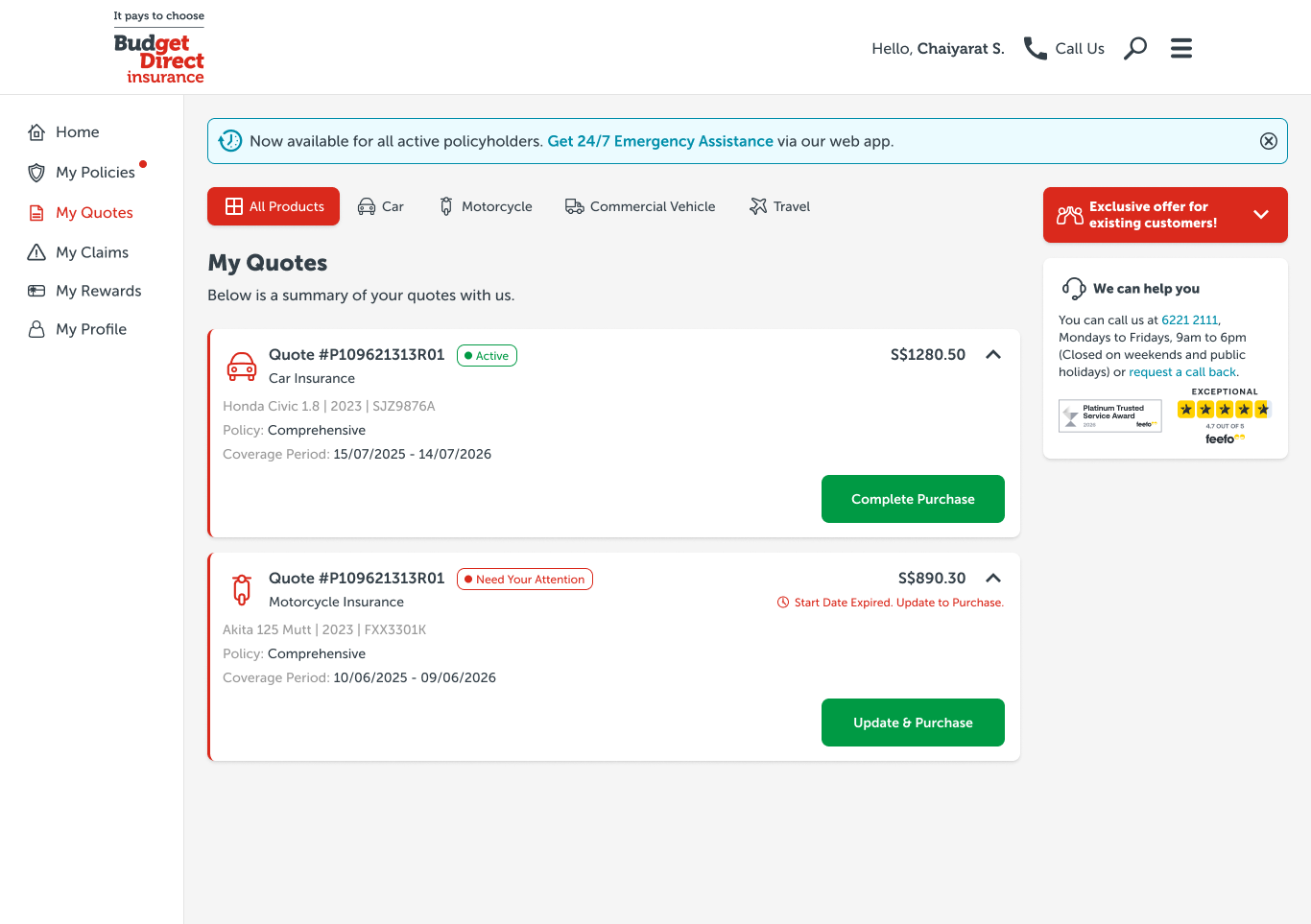Click the My Quotes page heading

268,263
